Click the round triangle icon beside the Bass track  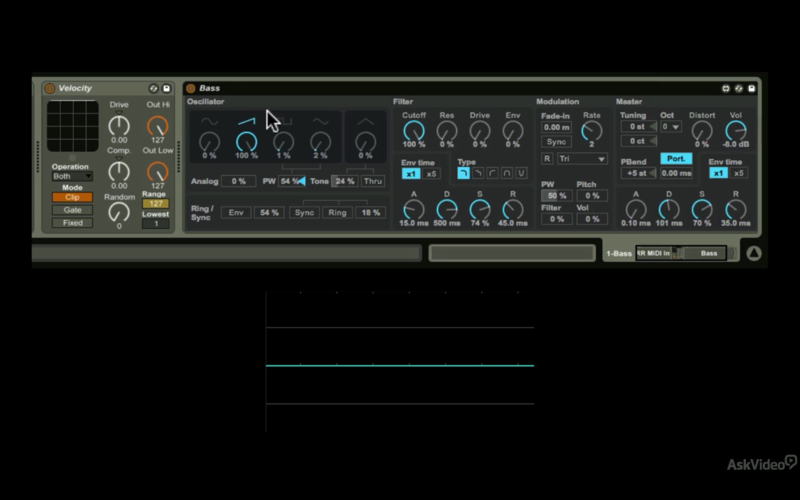[754, 253]
